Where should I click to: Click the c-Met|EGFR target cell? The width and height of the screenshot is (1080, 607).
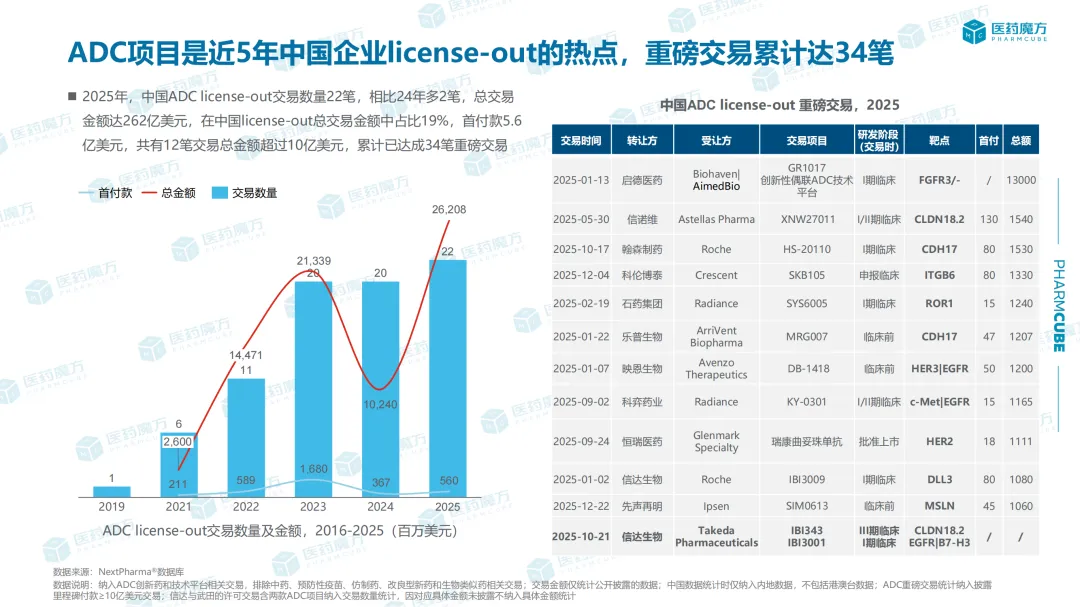pos(939,402)
